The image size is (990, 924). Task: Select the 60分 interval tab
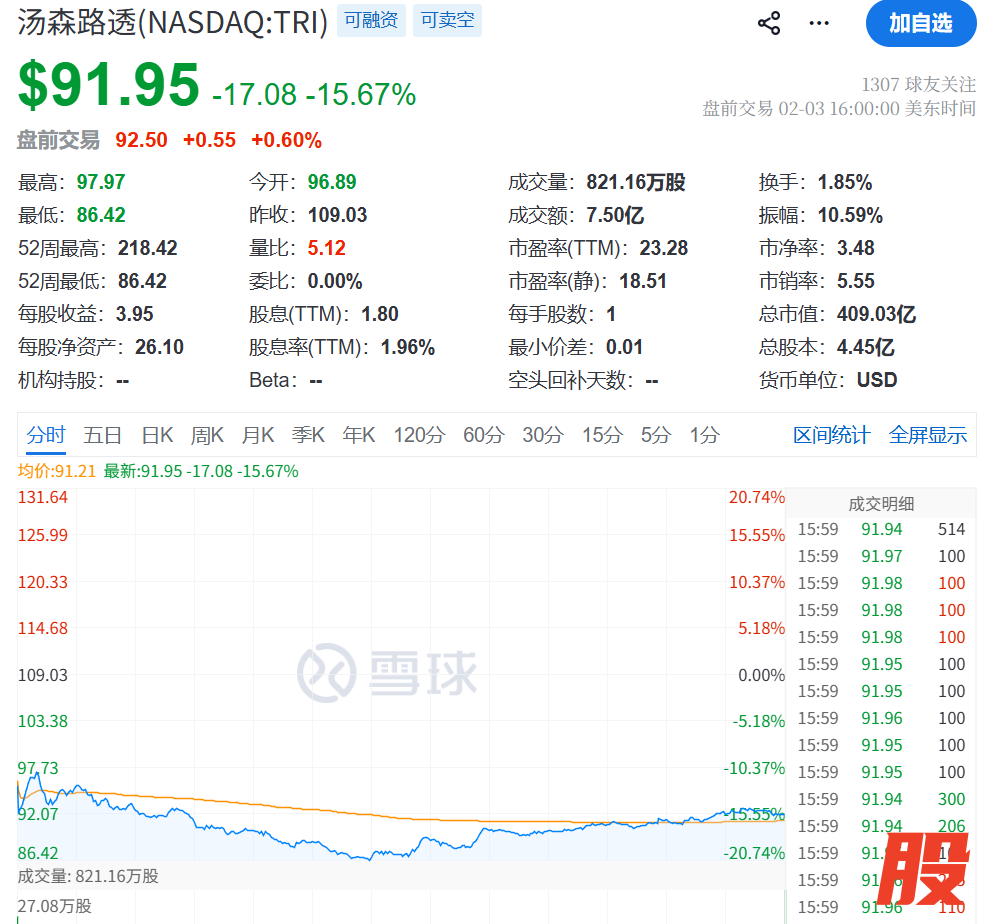click(x=484, y=435)
